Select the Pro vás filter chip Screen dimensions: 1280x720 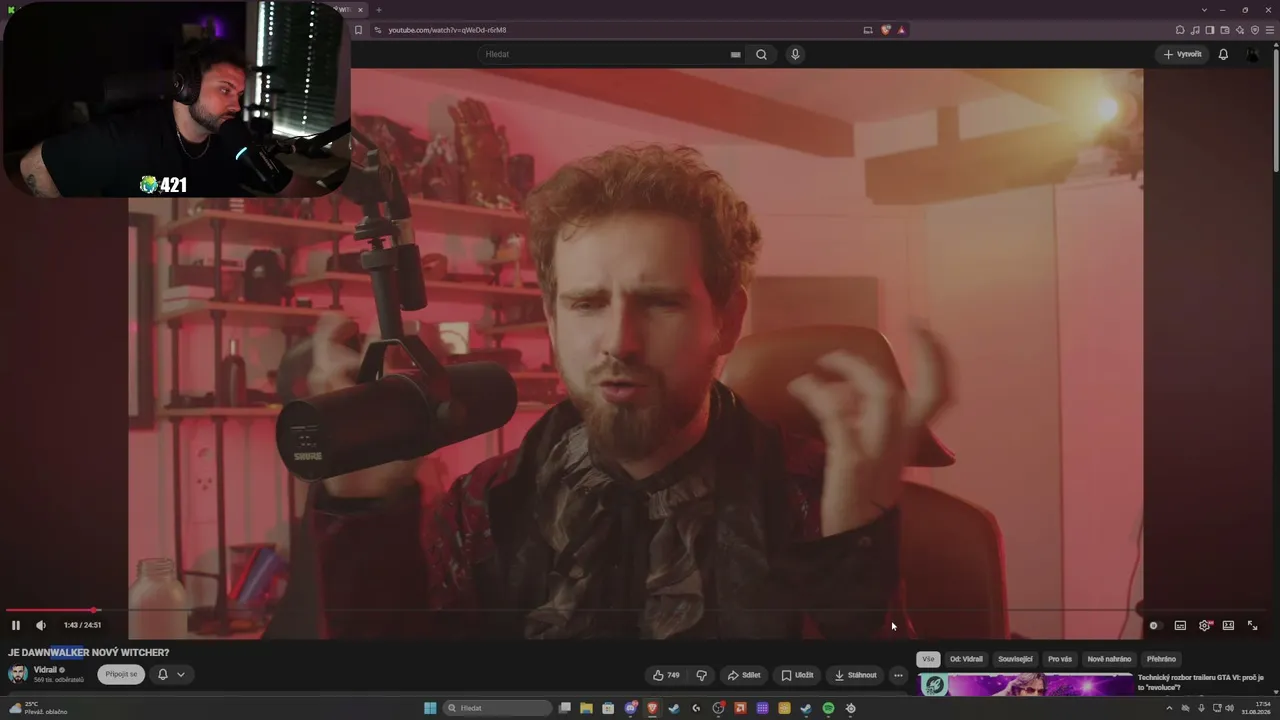click(x=1060, y=659)
